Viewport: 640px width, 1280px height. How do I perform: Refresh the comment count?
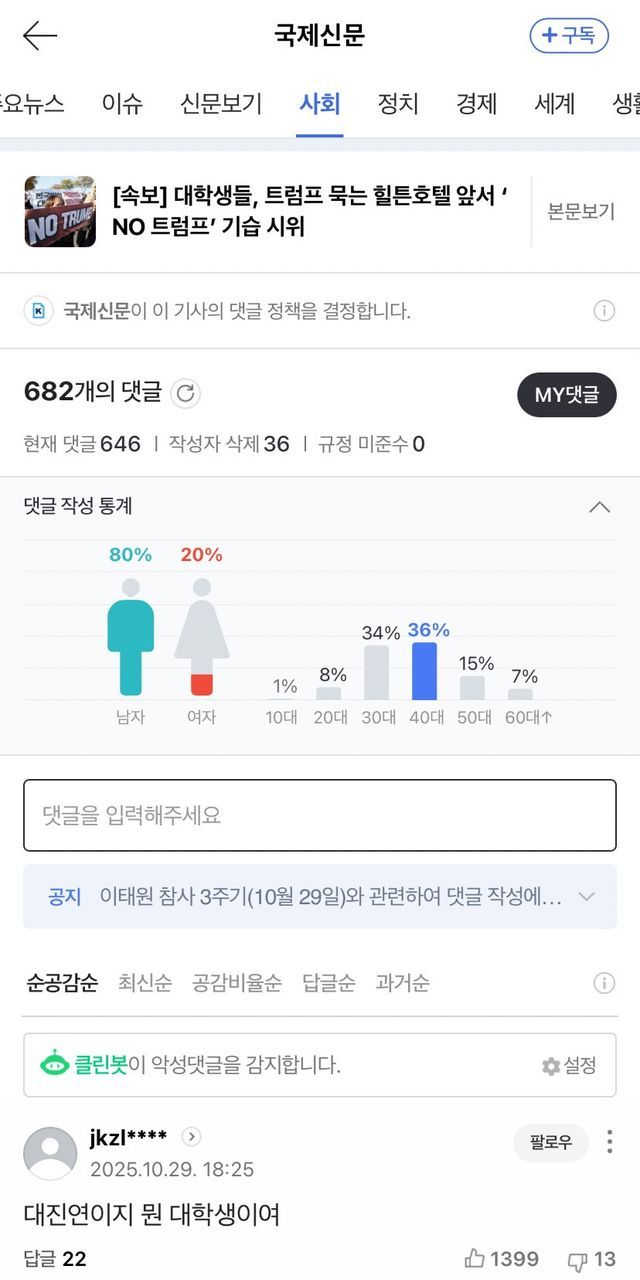[x=185, y=394]
